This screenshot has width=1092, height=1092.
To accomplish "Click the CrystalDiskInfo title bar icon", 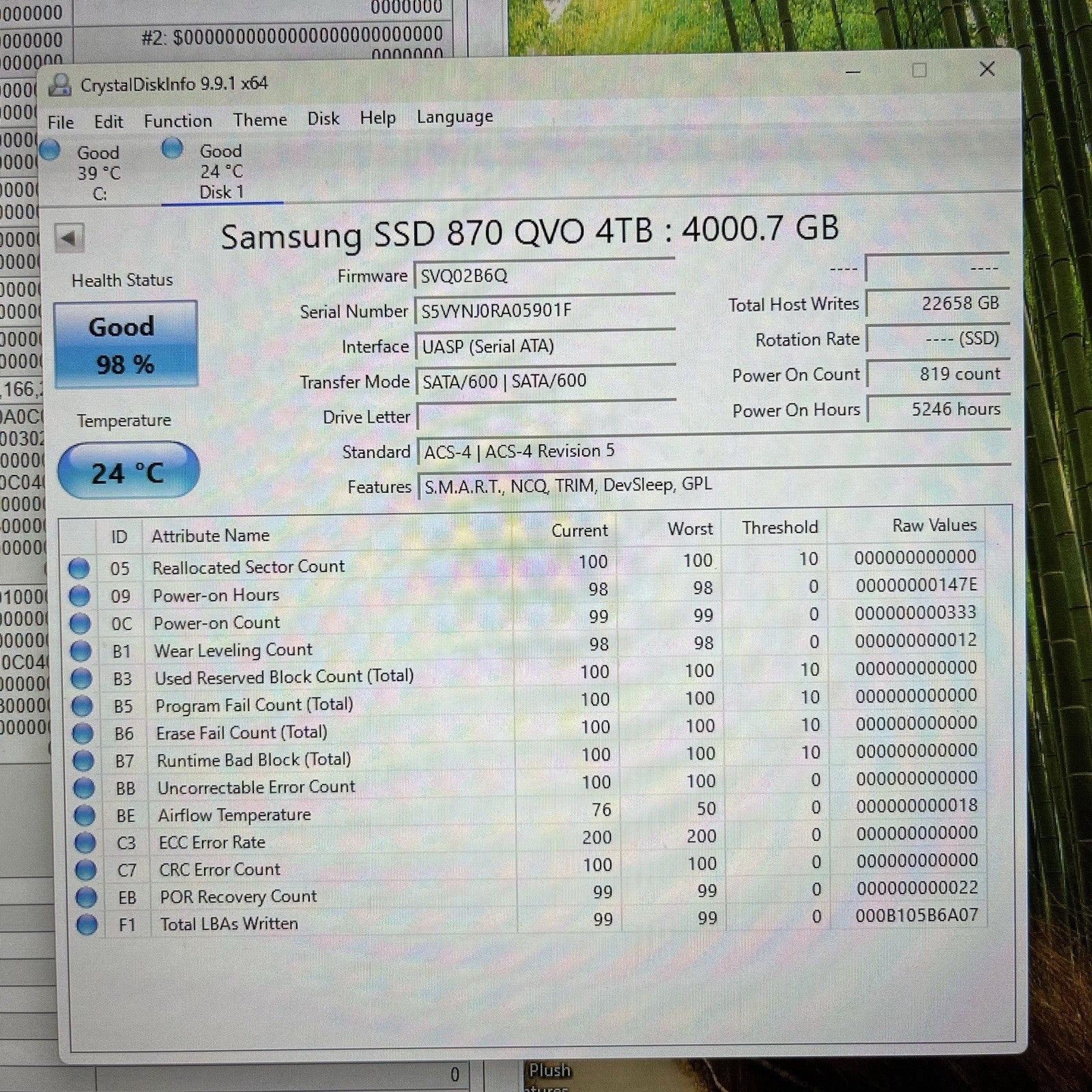I will 60,85.
